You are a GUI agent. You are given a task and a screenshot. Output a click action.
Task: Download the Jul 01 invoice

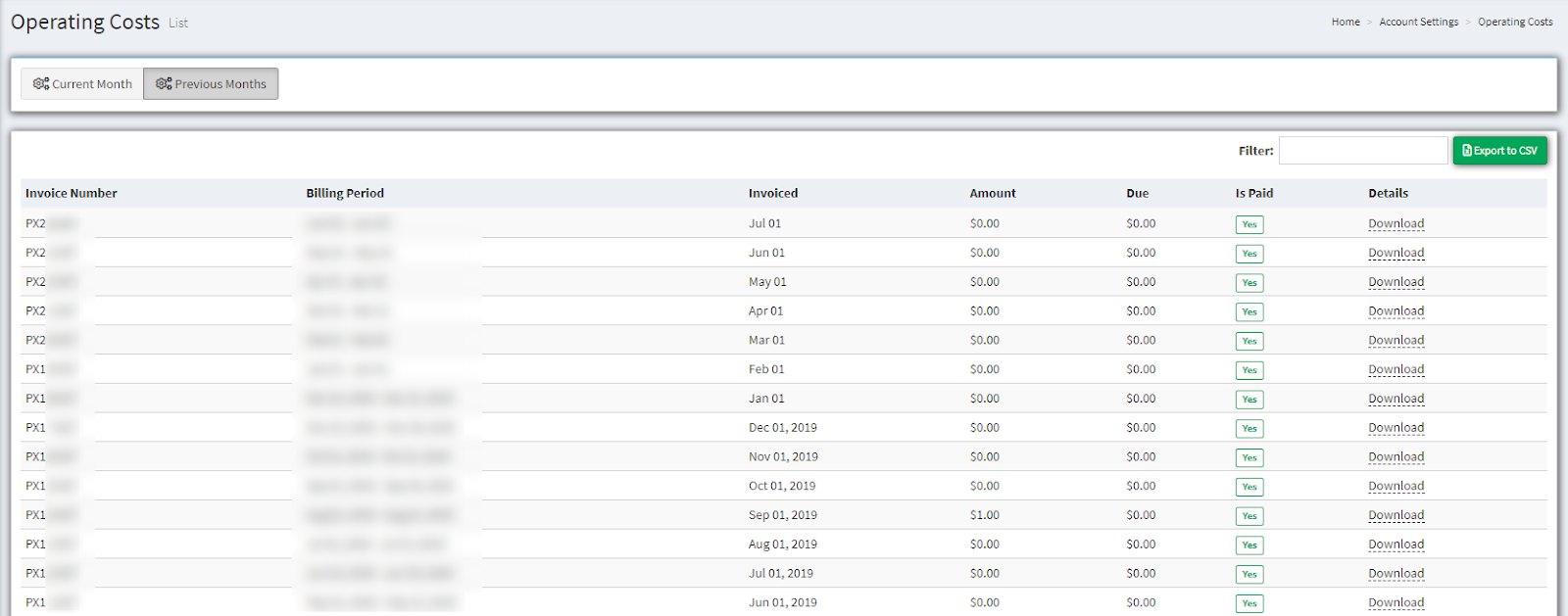(x=1396, y=223)
